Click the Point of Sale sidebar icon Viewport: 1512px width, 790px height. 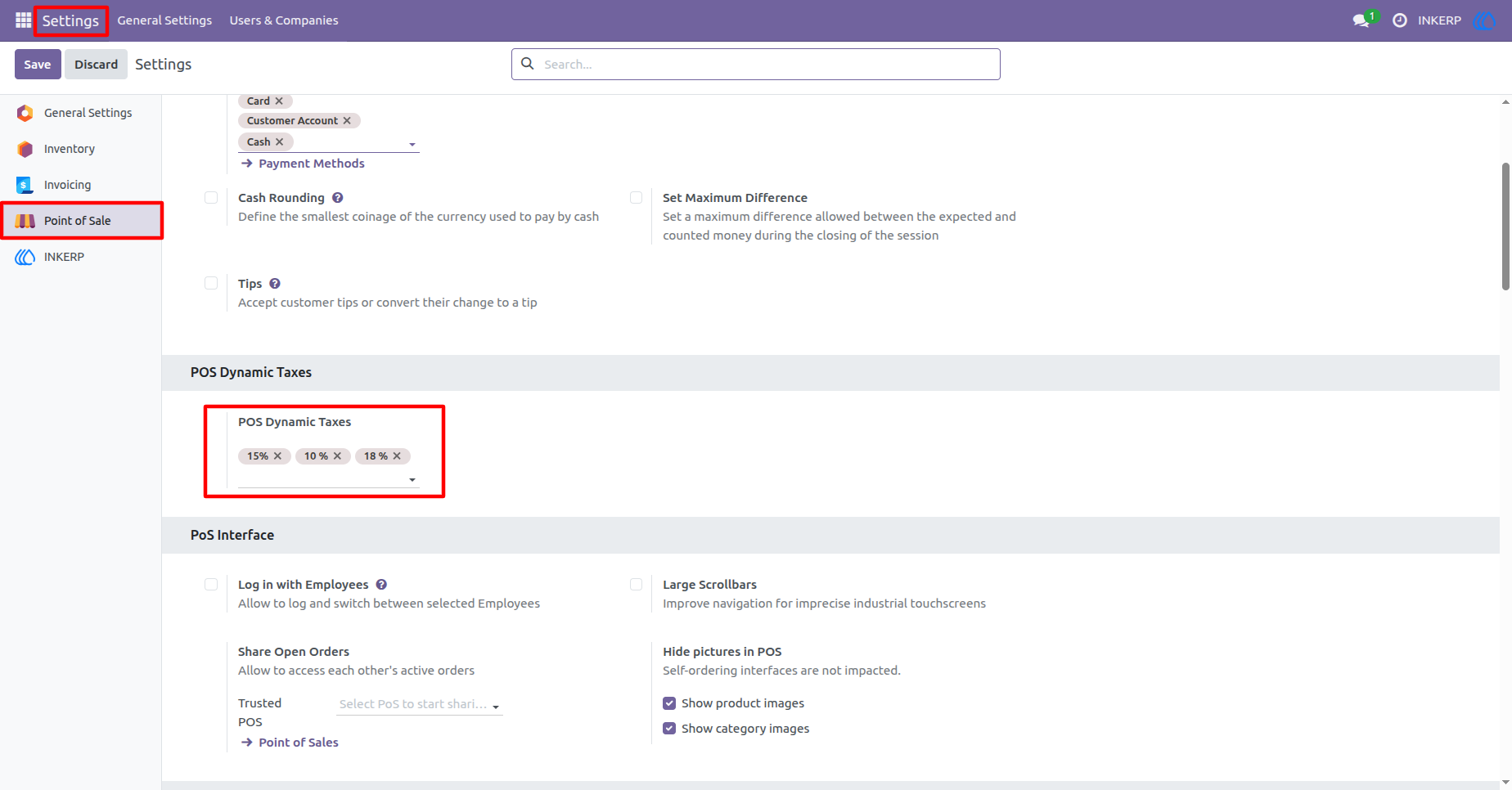[x=25, y=221]
